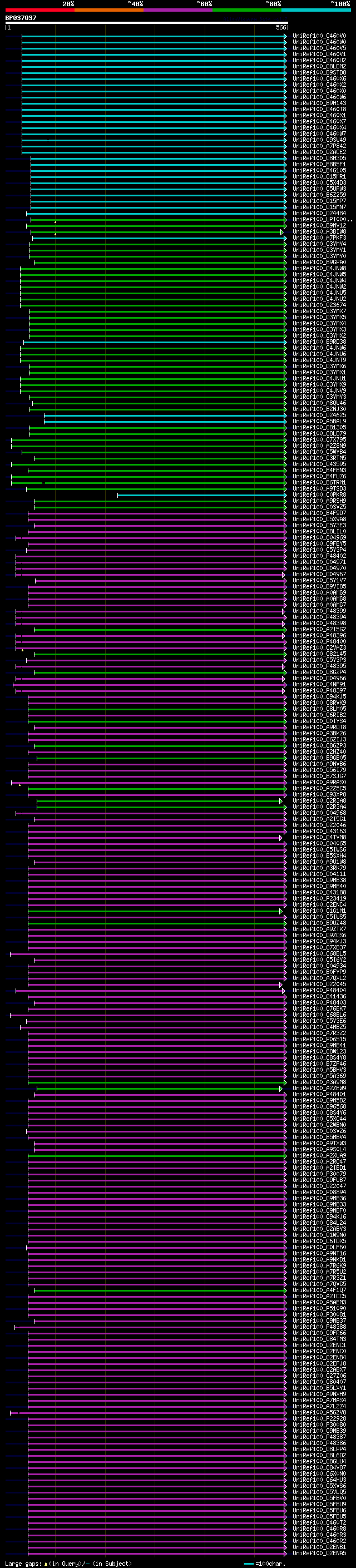
Task: Select the UniRef100_P08894 label
Action: click(x=319, y=1193)
